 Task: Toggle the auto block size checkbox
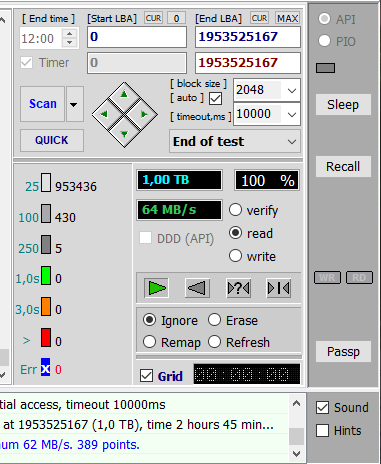coord(215,99)
